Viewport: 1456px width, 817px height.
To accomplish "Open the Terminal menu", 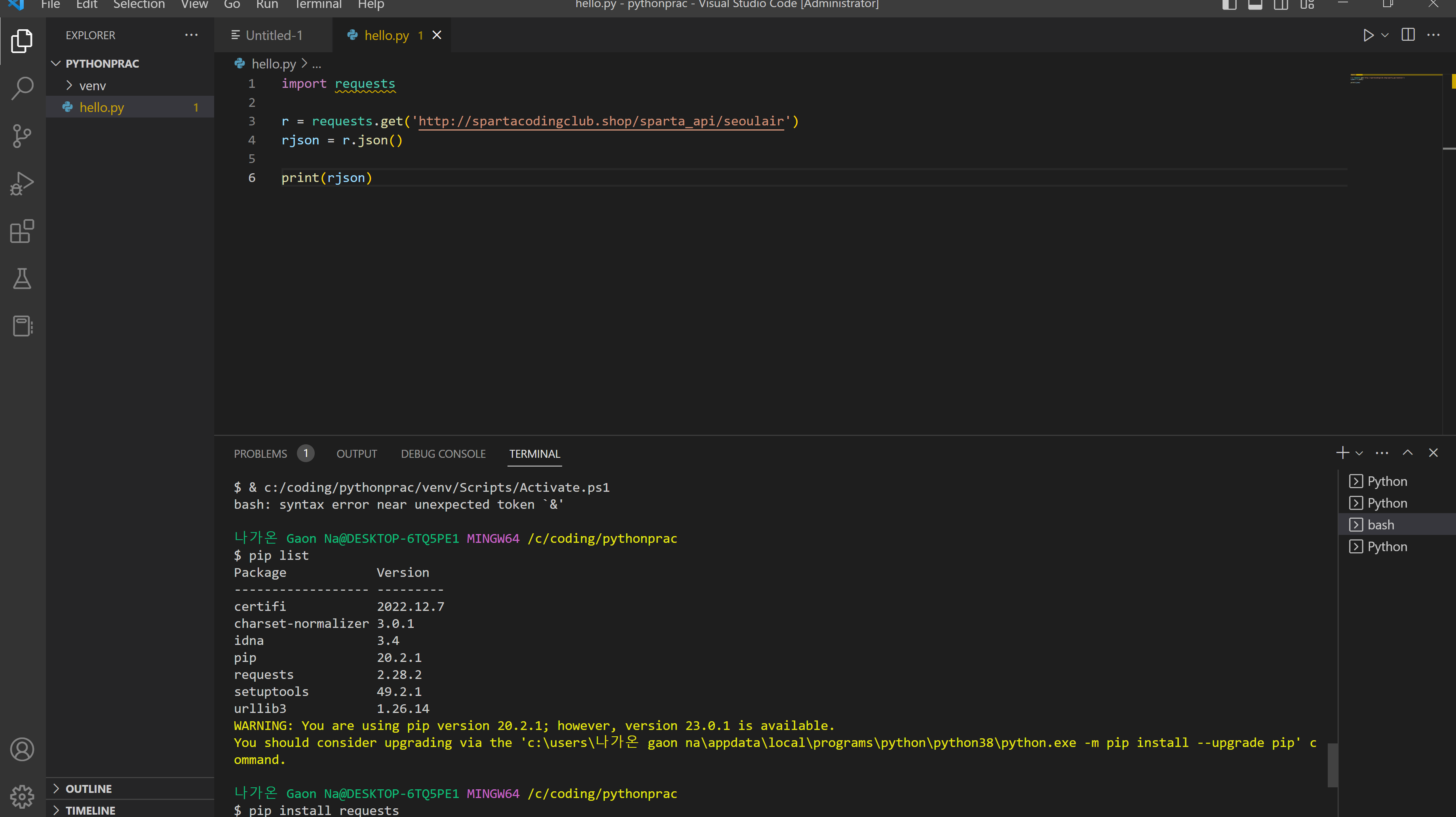I will [318, 4].
